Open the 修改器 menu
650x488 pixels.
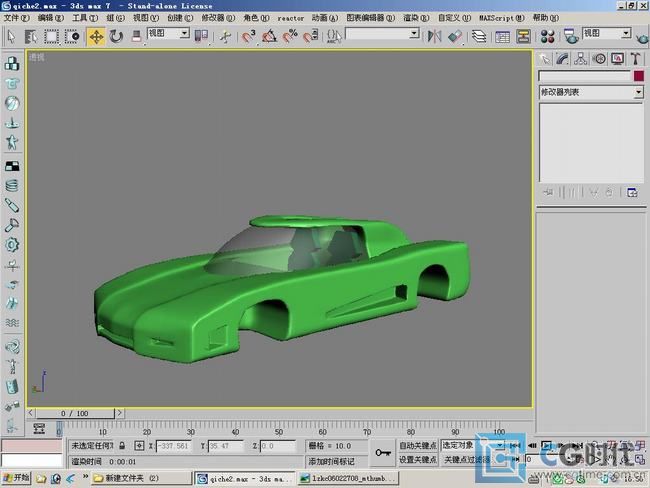click(218, 18)
